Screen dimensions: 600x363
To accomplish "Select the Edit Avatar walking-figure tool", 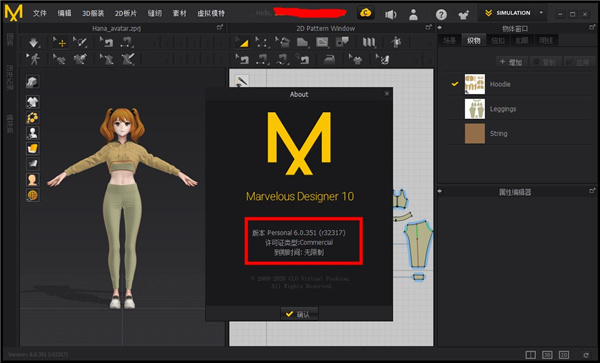I will [33, 59].
